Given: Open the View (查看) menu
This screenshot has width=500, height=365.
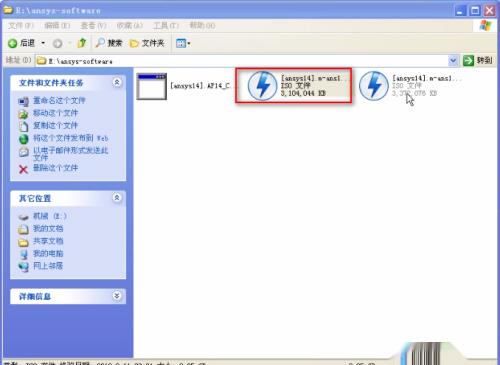Looking at the screenshot, I should (93, 26).
